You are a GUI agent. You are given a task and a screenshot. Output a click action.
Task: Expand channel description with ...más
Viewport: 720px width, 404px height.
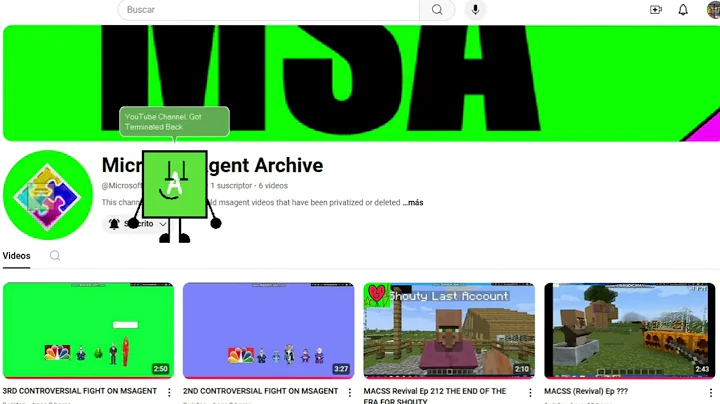[x=413, y=202]
